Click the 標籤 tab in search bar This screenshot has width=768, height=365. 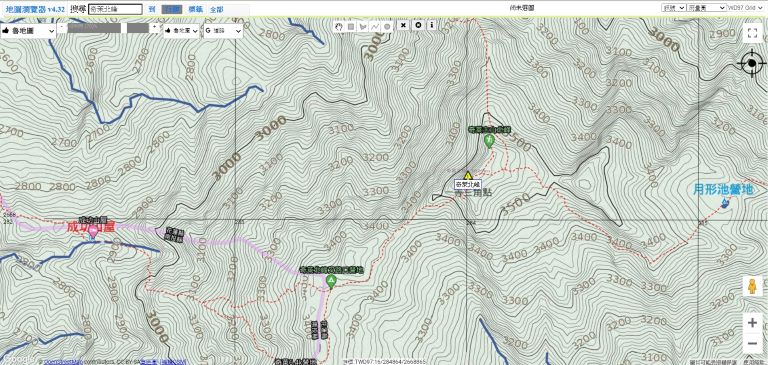coord(196,9)
